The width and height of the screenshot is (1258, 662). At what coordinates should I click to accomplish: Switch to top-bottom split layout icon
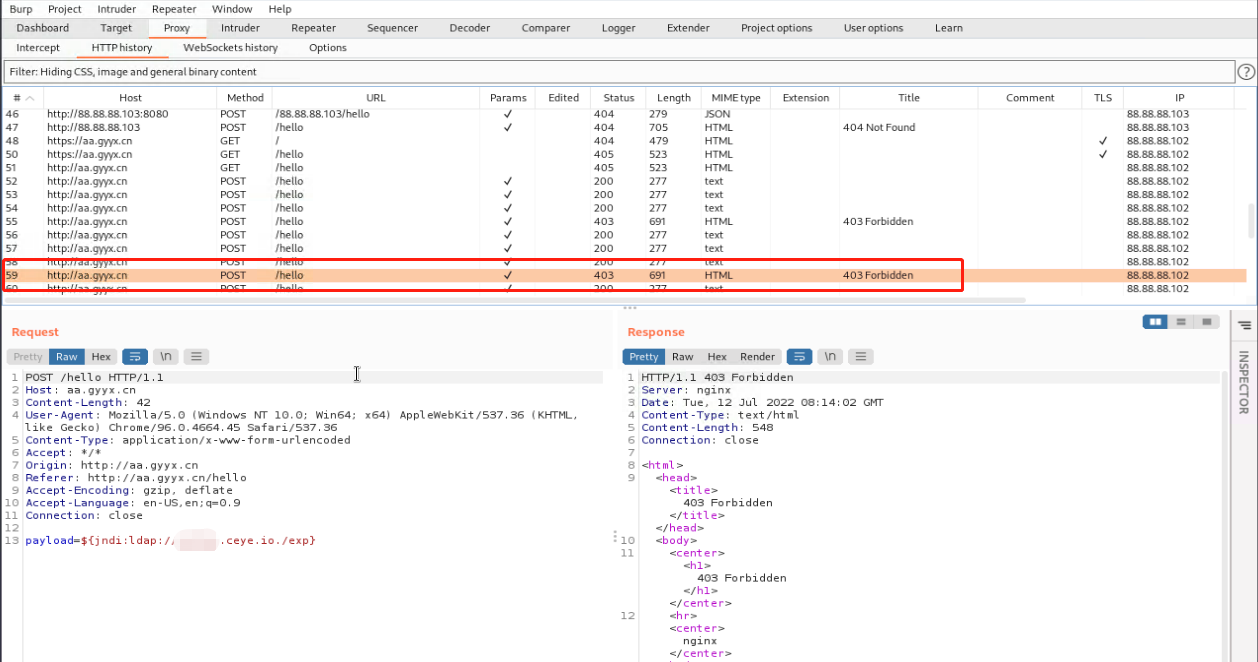(x=1182, y=322)
